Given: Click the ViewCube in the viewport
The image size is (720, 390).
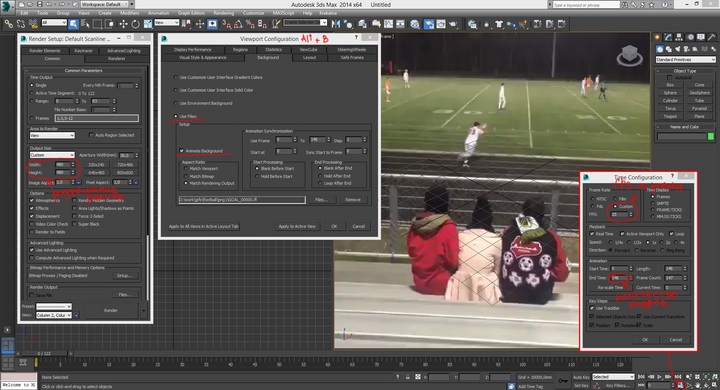Looking at the screenshot, I should 629,56.
